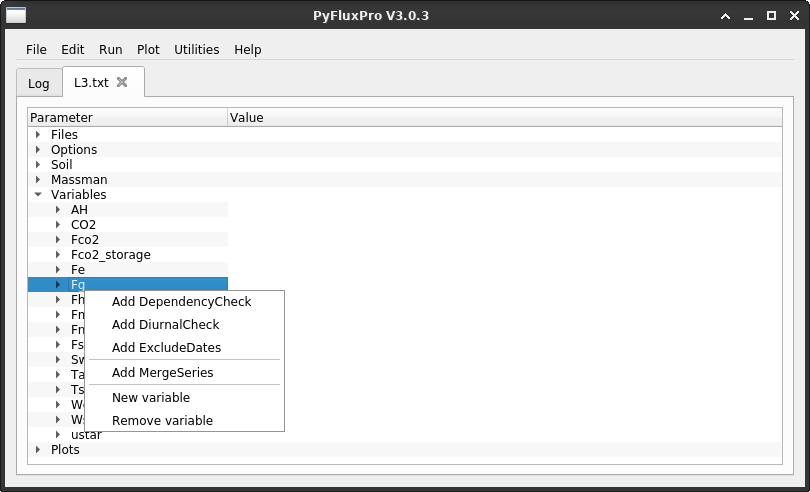The width and height of the screenshot is (810, 492).
Task: Click the Value column header
Action: [505, 117]
